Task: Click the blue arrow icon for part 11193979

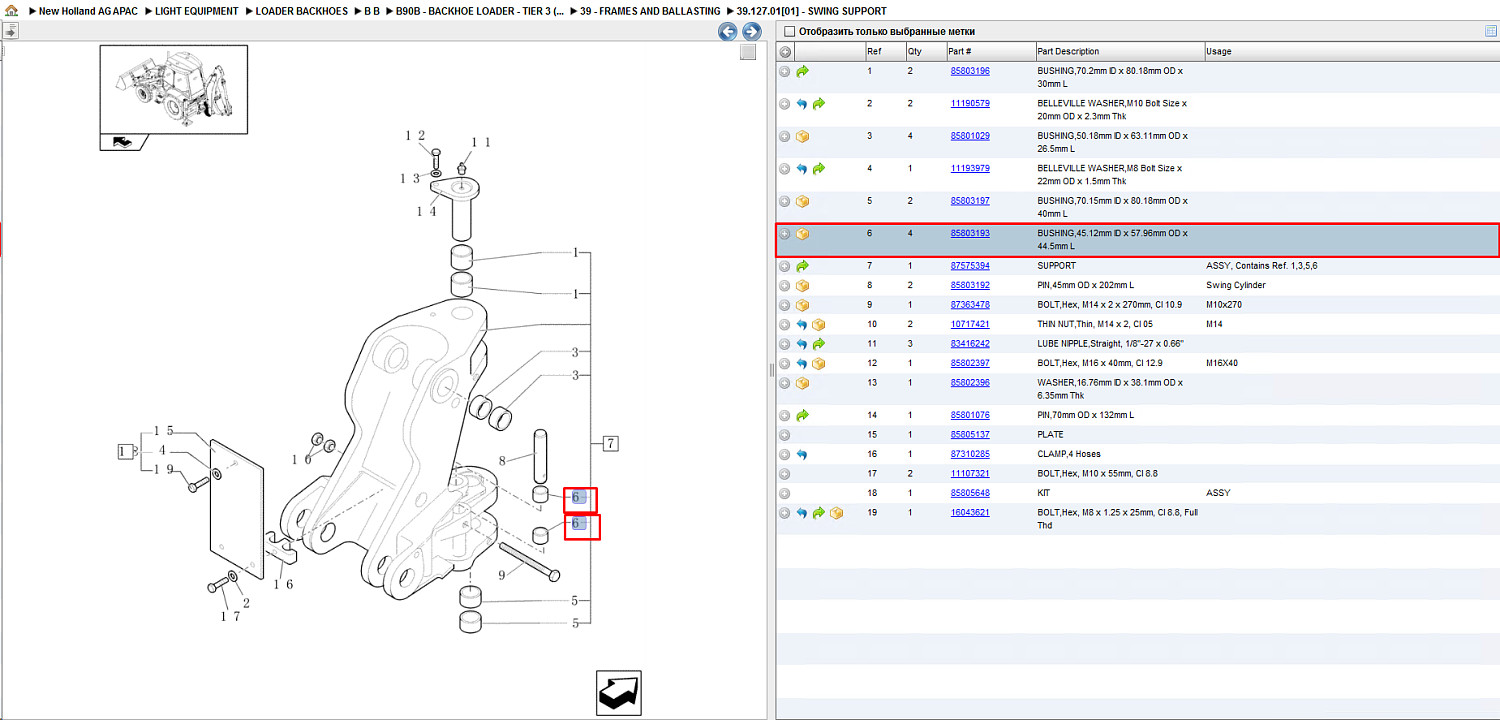Action: pos(802,169)
